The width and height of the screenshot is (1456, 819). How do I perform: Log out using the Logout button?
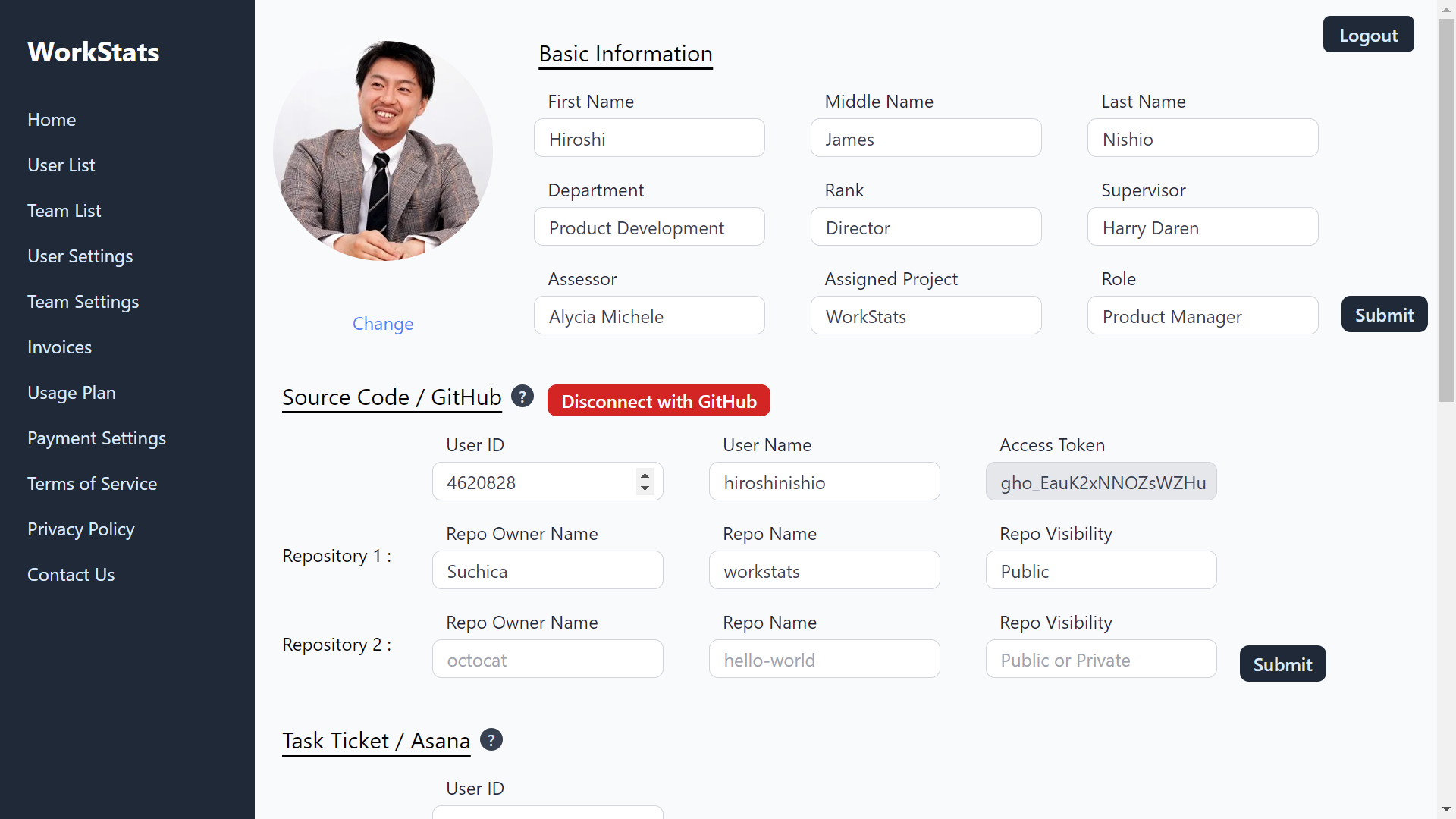(x=1368, y=35)
